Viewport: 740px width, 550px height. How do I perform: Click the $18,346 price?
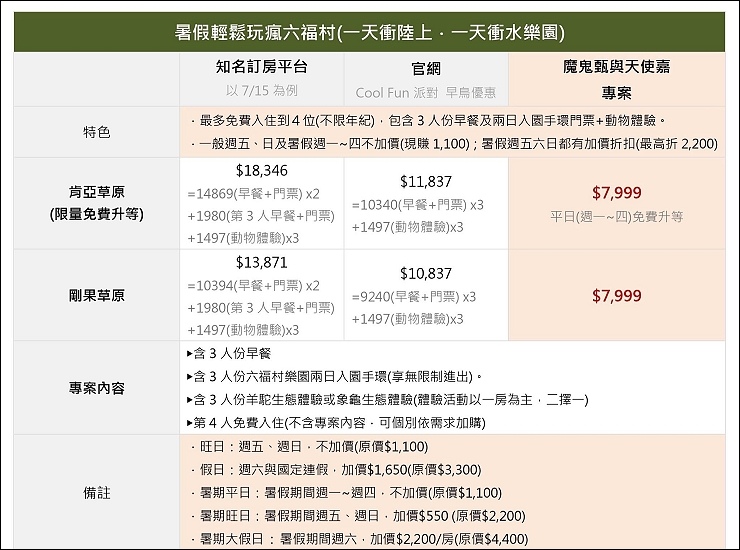click(x=261, y=170)
